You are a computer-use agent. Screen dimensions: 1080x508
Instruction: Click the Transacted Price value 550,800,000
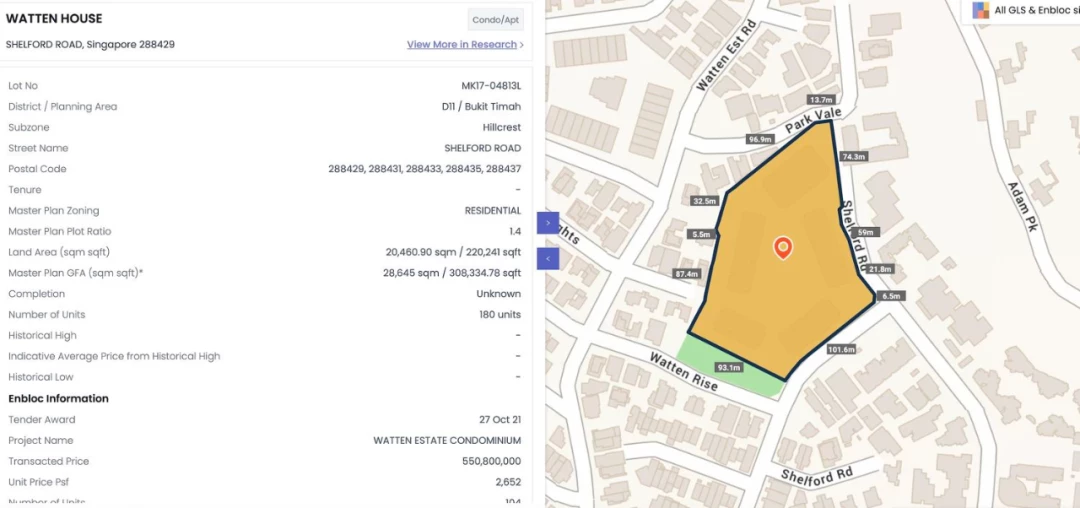(x=491, y=461)
